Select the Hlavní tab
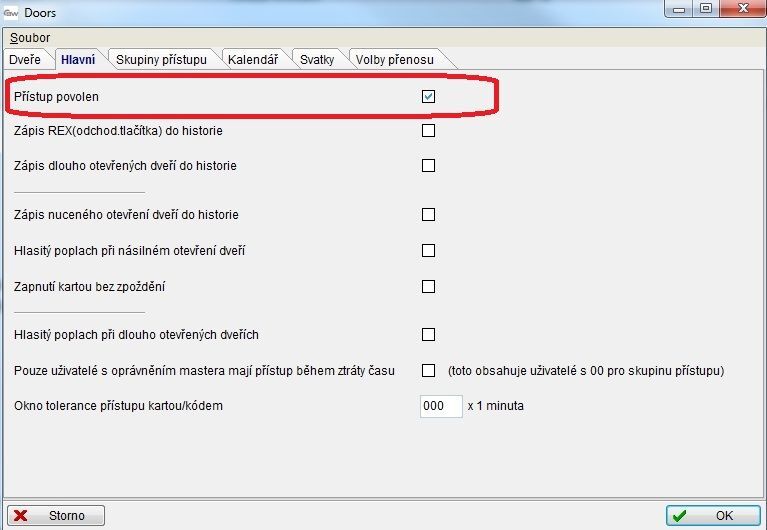767x530 pixels. 78,60
